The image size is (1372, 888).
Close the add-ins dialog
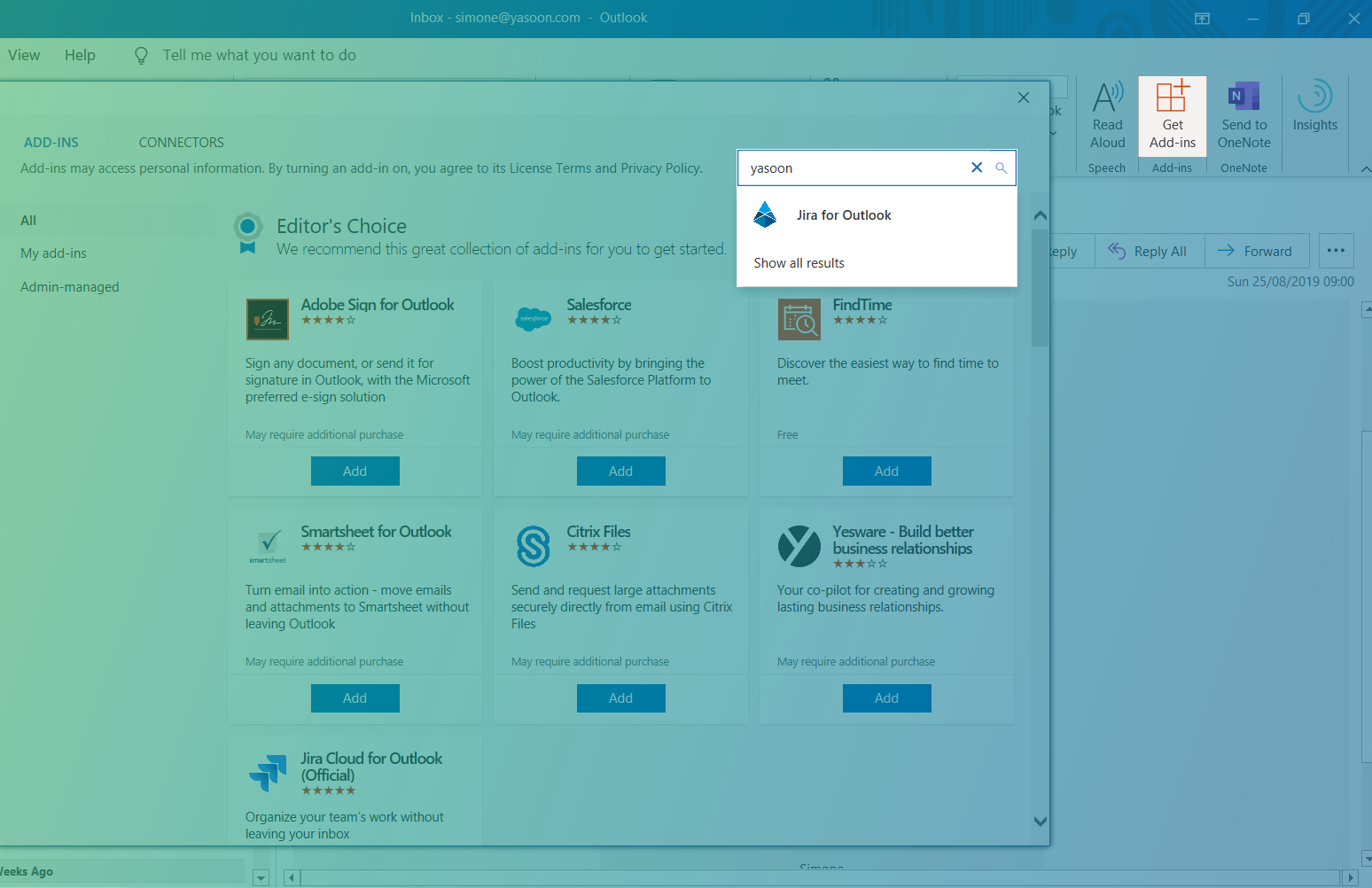click(1024, 97)
